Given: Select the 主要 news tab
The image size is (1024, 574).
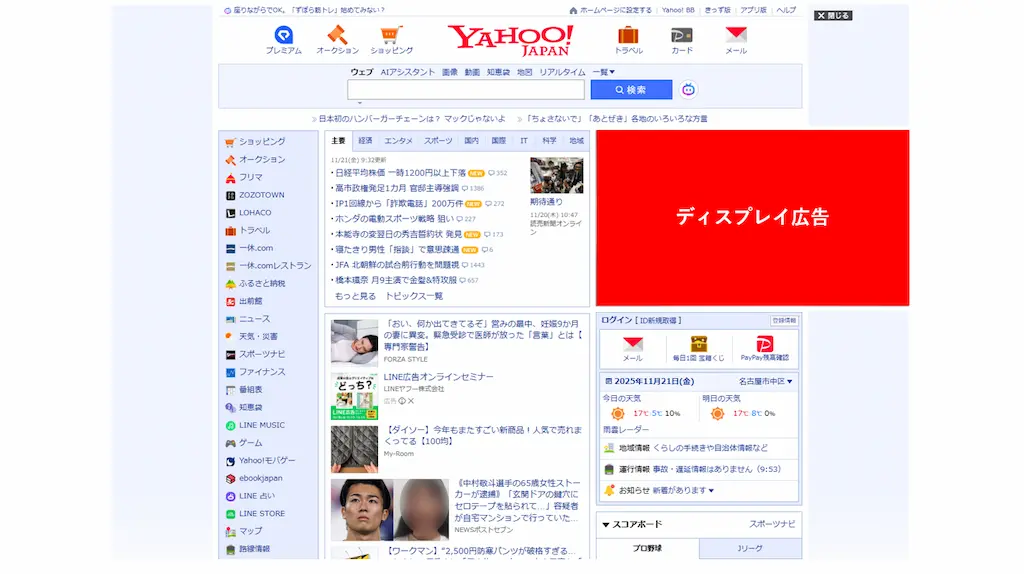Looking at the screenshot, I should pos(338,140).
